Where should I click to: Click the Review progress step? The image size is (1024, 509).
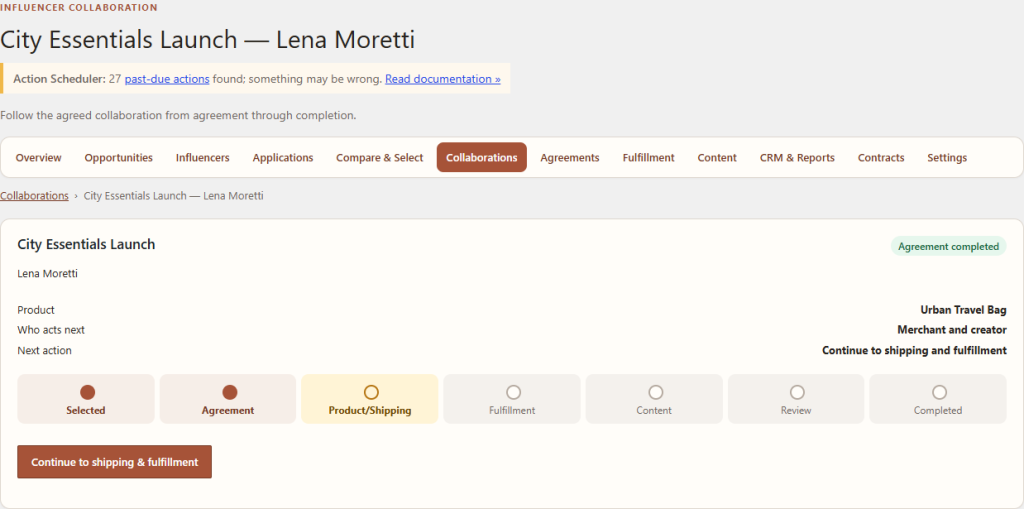click(x=796, y=399)
